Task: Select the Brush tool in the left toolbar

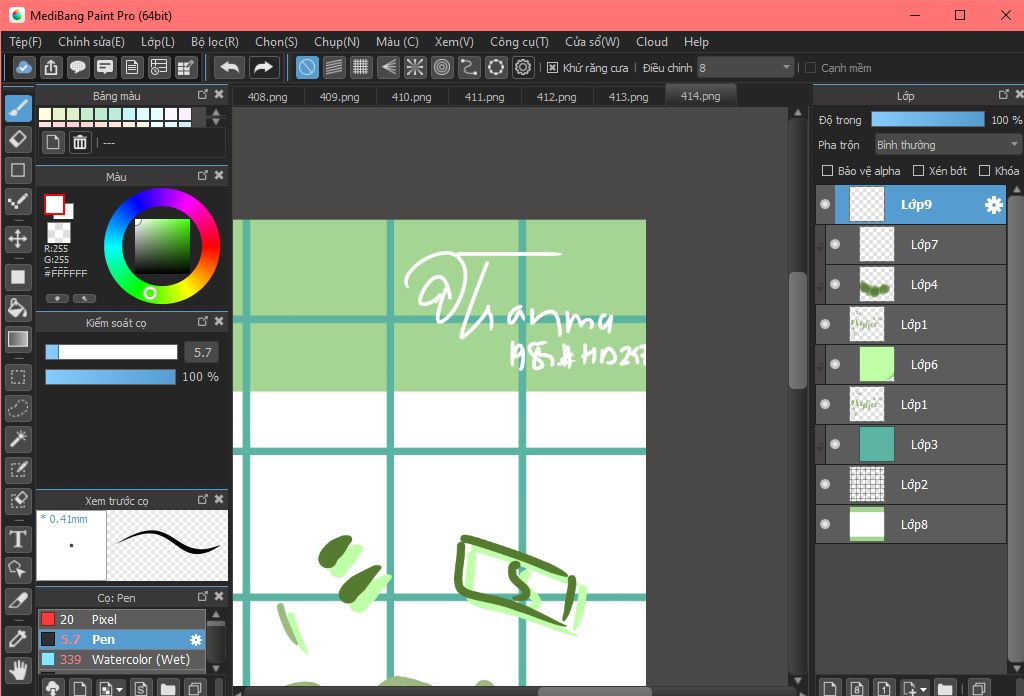Action: [x=18, y=108]
